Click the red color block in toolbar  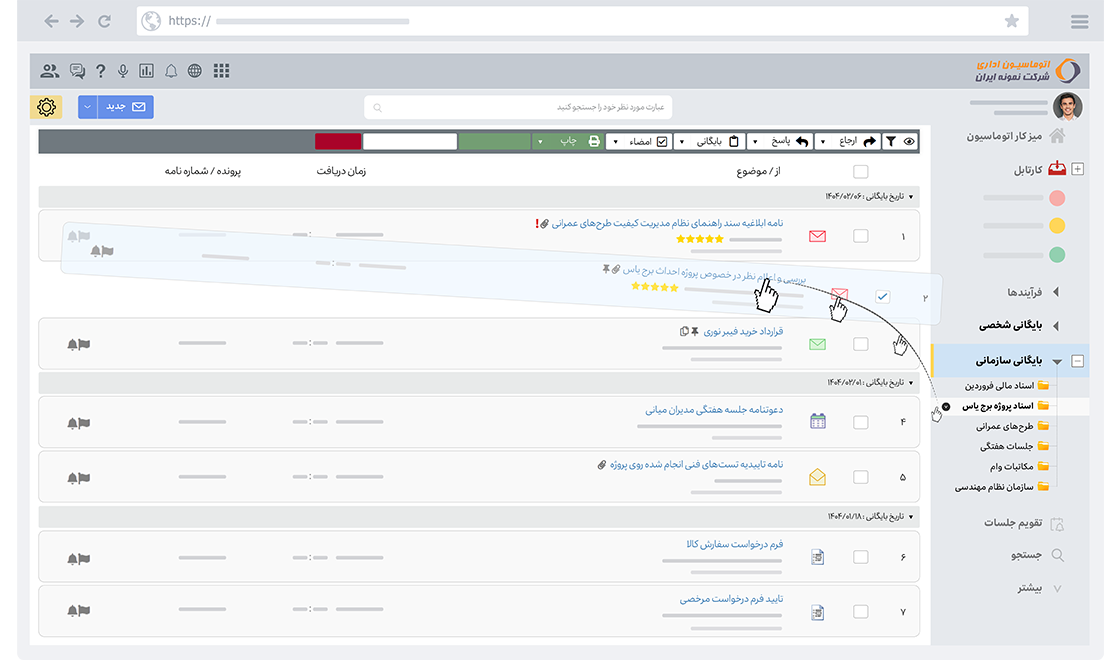(338, 142)
